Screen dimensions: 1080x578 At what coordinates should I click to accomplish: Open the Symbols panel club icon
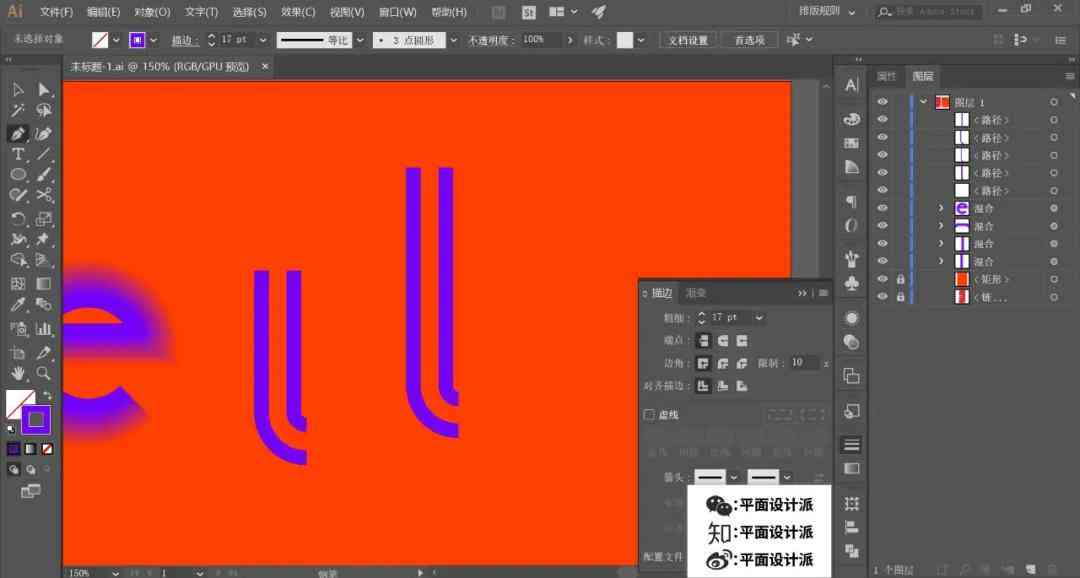tap(851, 283)
